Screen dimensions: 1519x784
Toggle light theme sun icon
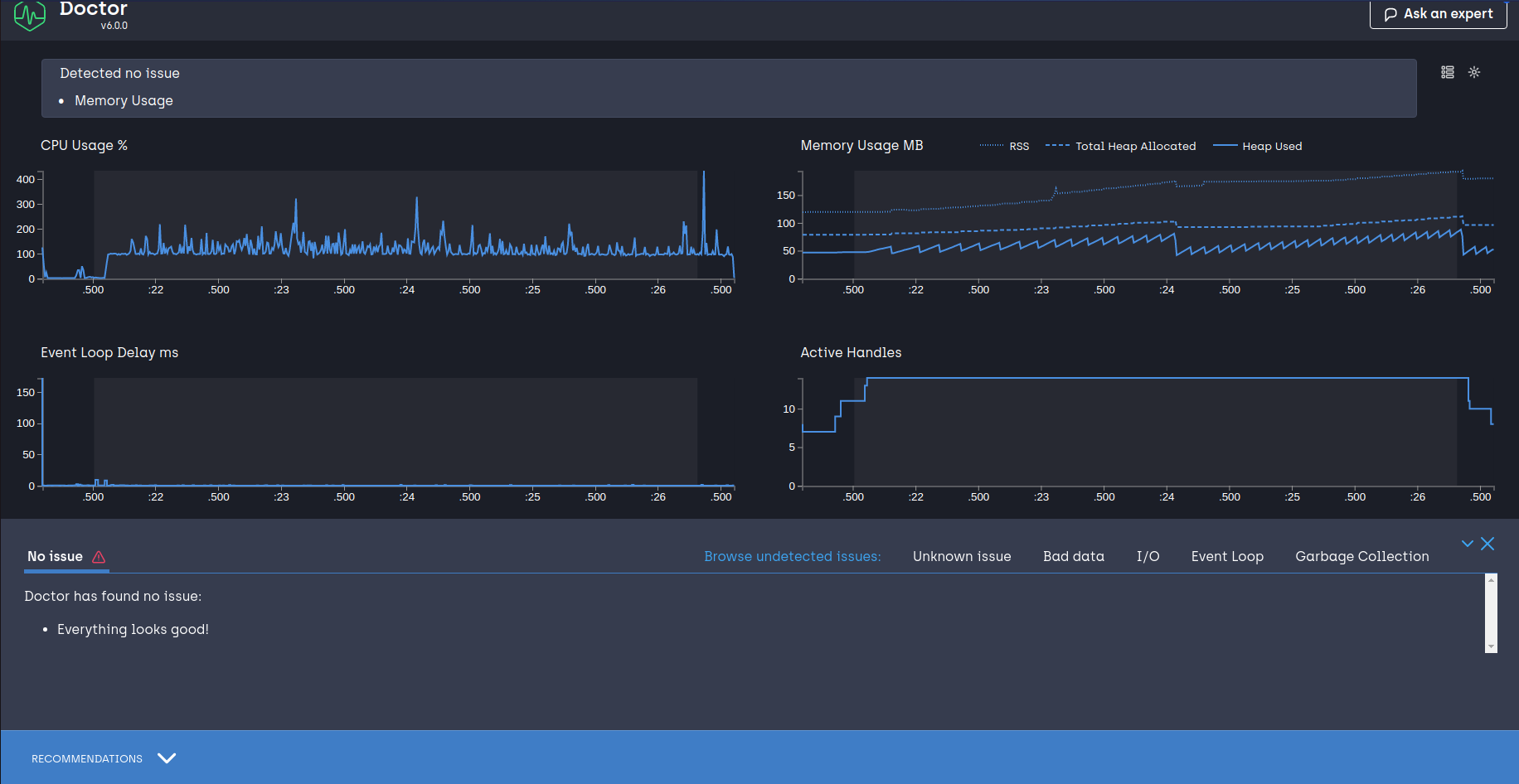point(1474,72)
